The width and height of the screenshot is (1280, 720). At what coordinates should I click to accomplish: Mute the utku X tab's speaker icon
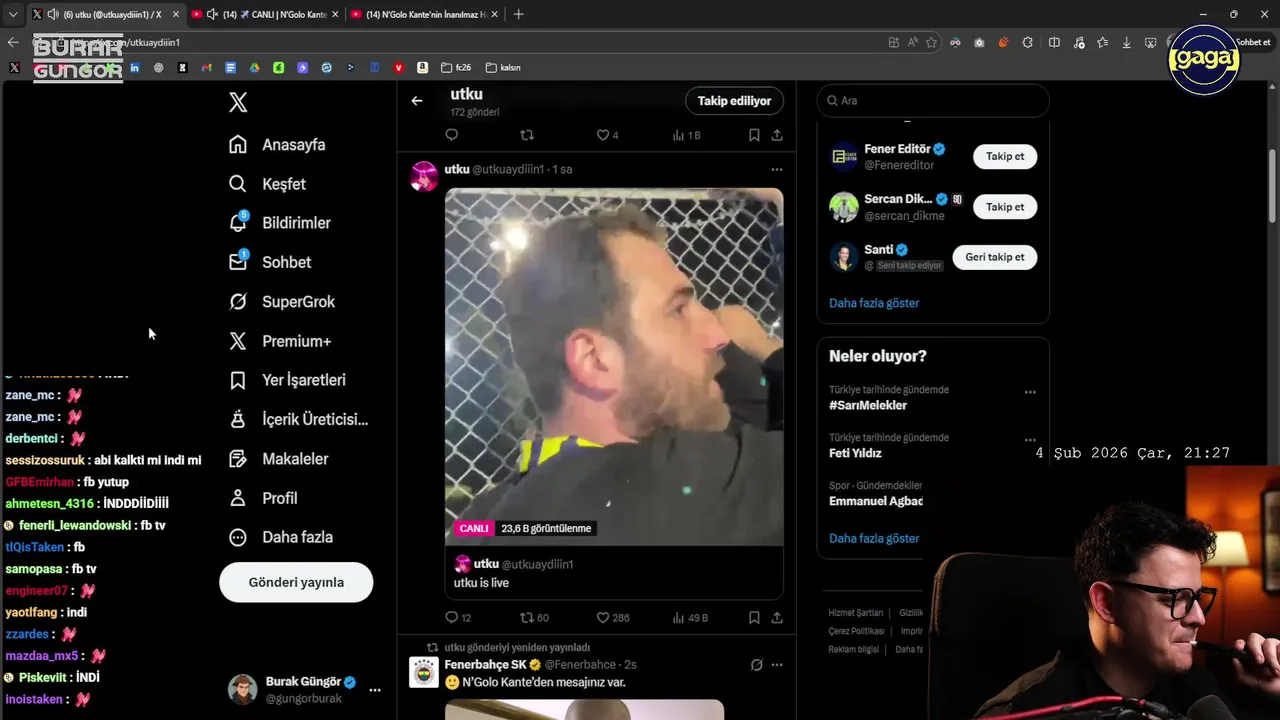pos(52,14)
